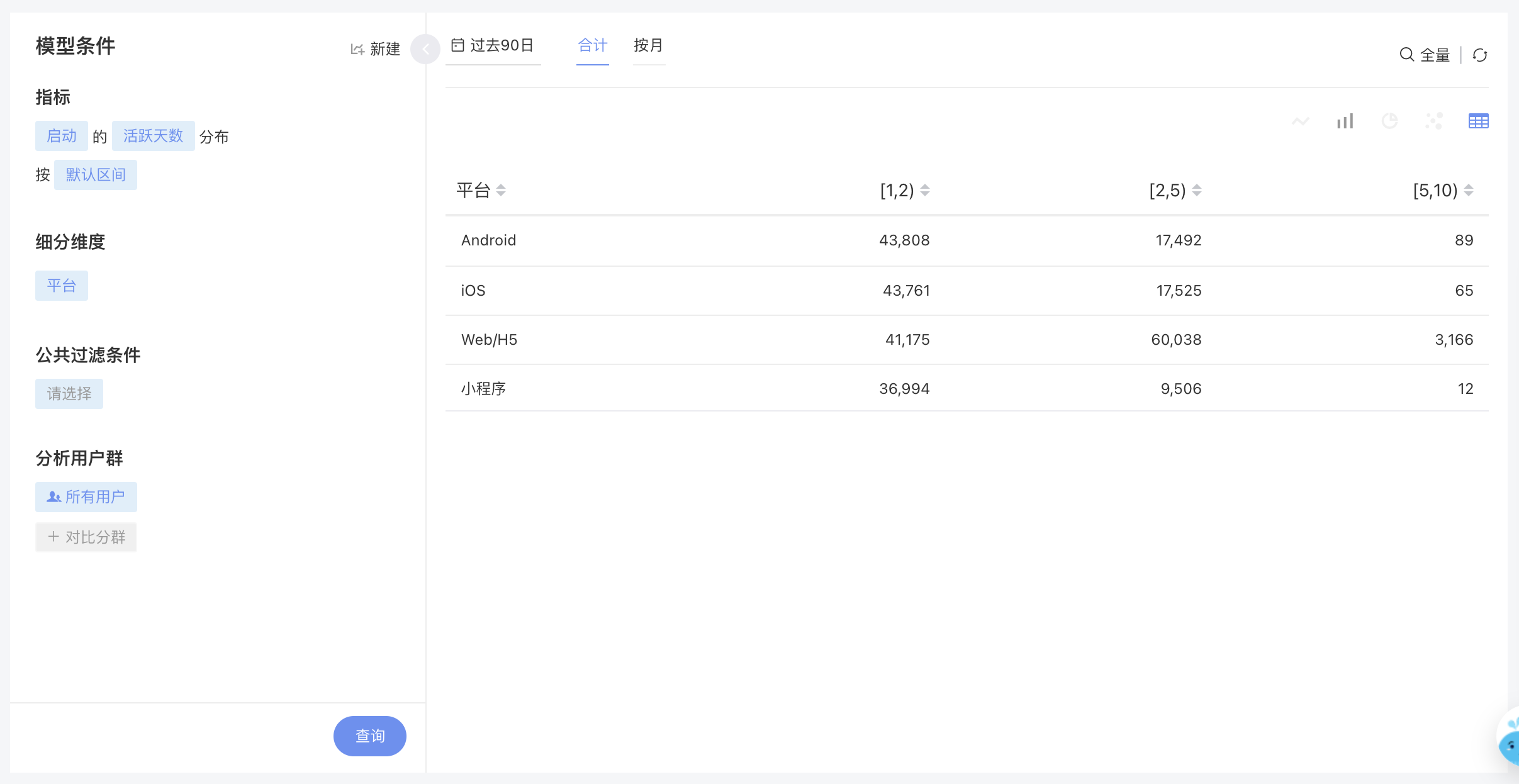Open the 活跃天数 metric selector
1519x784 pixels.
(x=153, y=136)
